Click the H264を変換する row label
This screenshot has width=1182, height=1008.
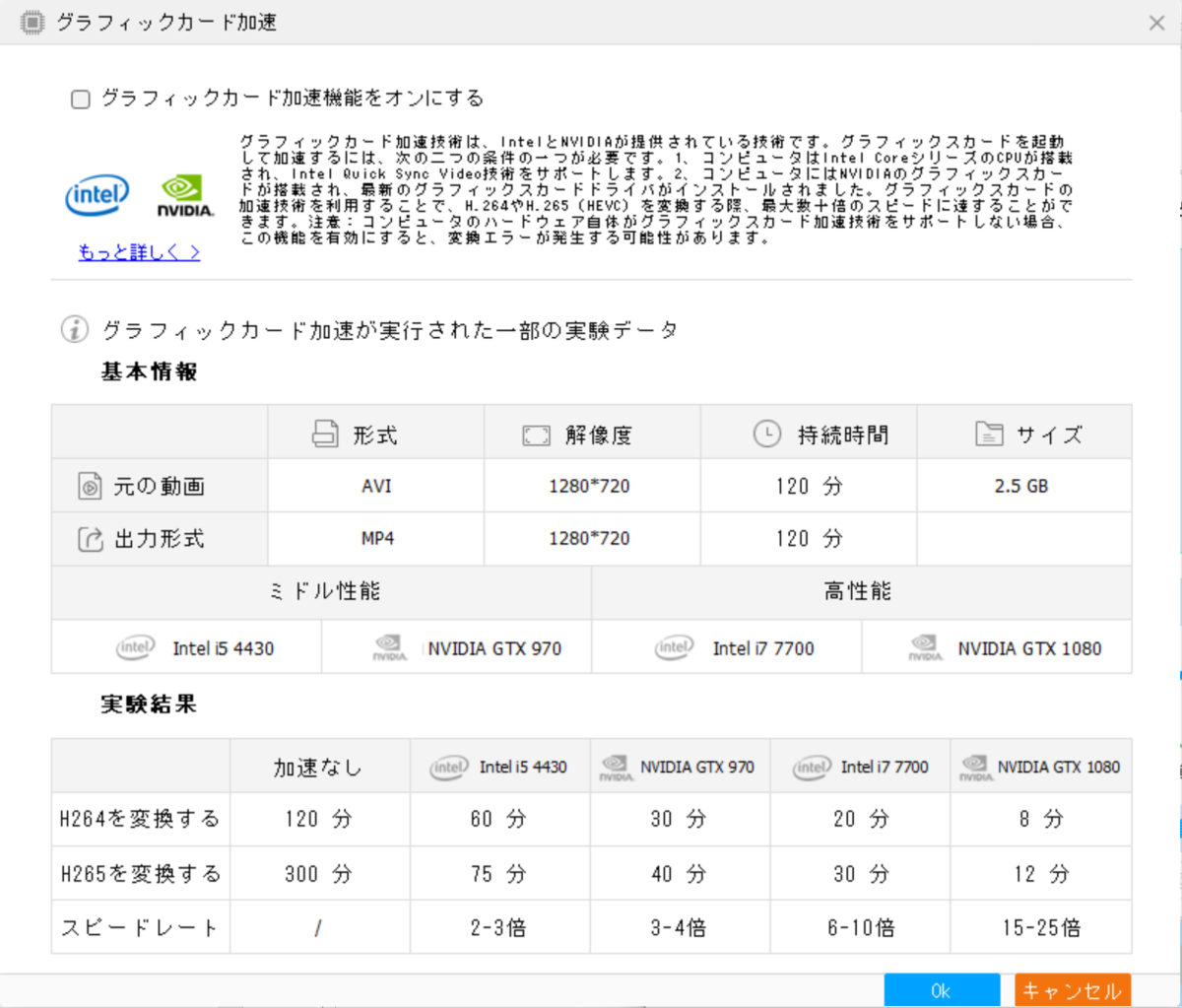pyautogui.click(x=141, y=819)
